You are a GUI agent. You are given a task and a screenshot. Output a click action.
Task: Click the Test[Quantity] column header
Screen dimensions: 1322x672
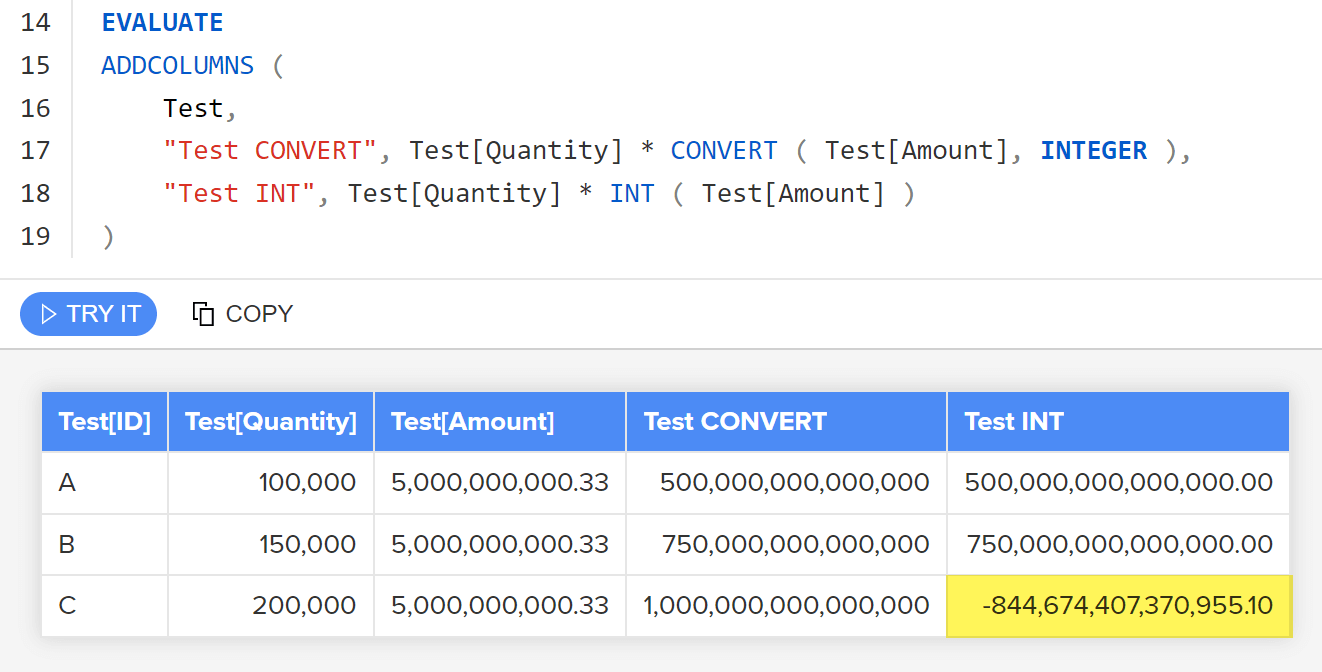click(x=270, y=421)
